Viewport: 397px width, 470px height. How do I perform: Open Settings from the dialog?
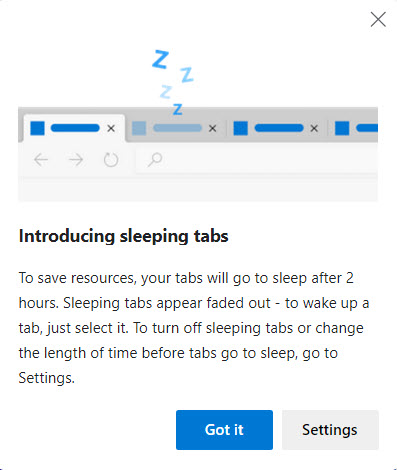330,430
